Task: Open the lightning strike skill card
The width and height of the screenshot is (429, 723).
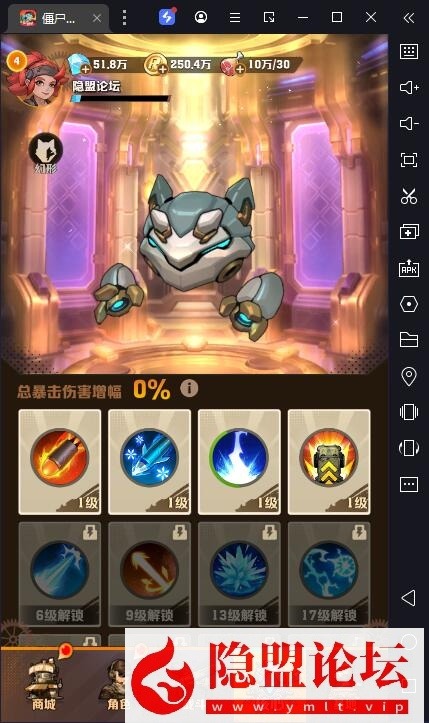Action: [239, 462]
